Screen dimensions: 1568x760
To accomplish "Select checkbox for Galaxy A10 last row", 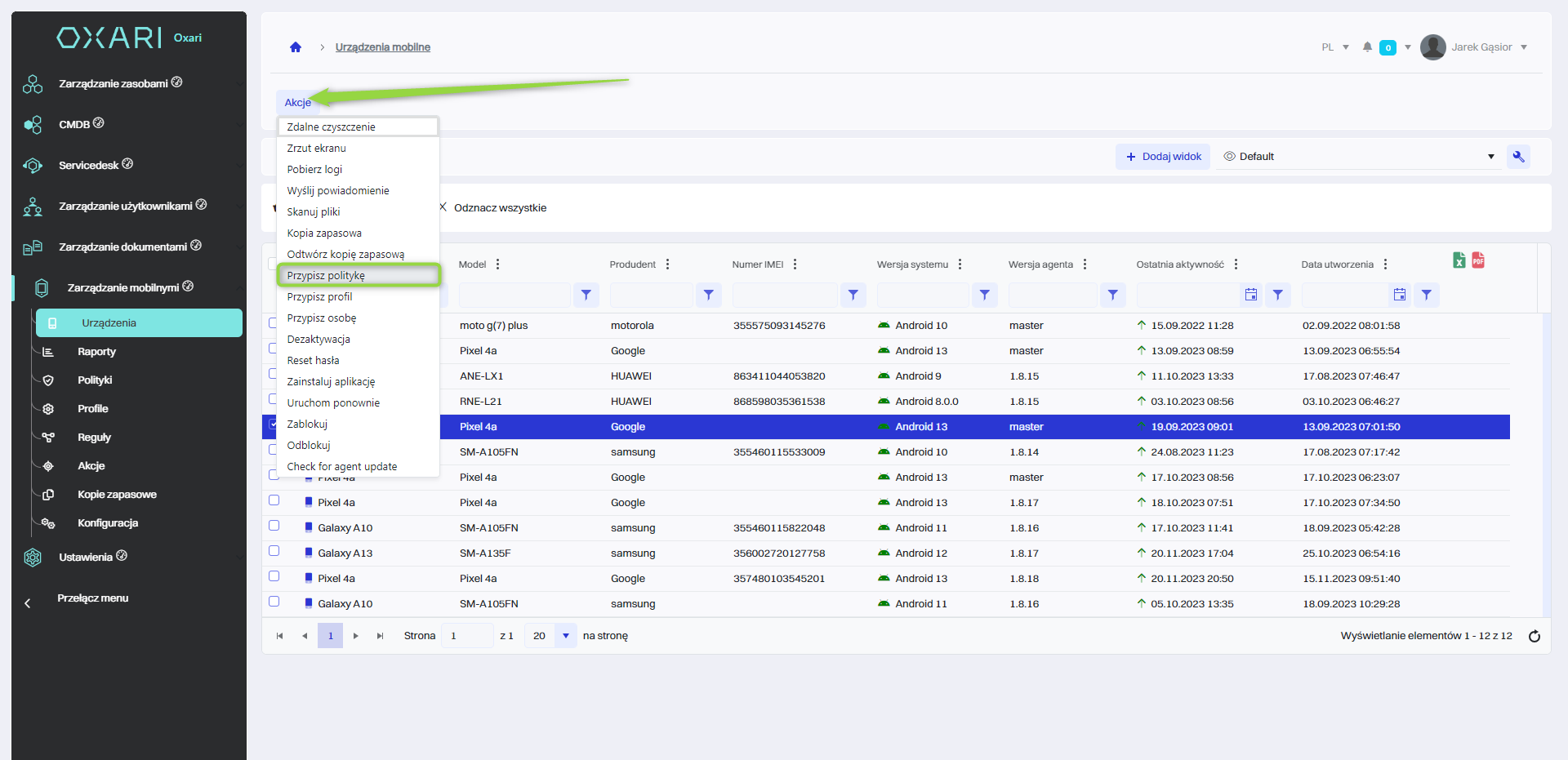I will point(274,602).
